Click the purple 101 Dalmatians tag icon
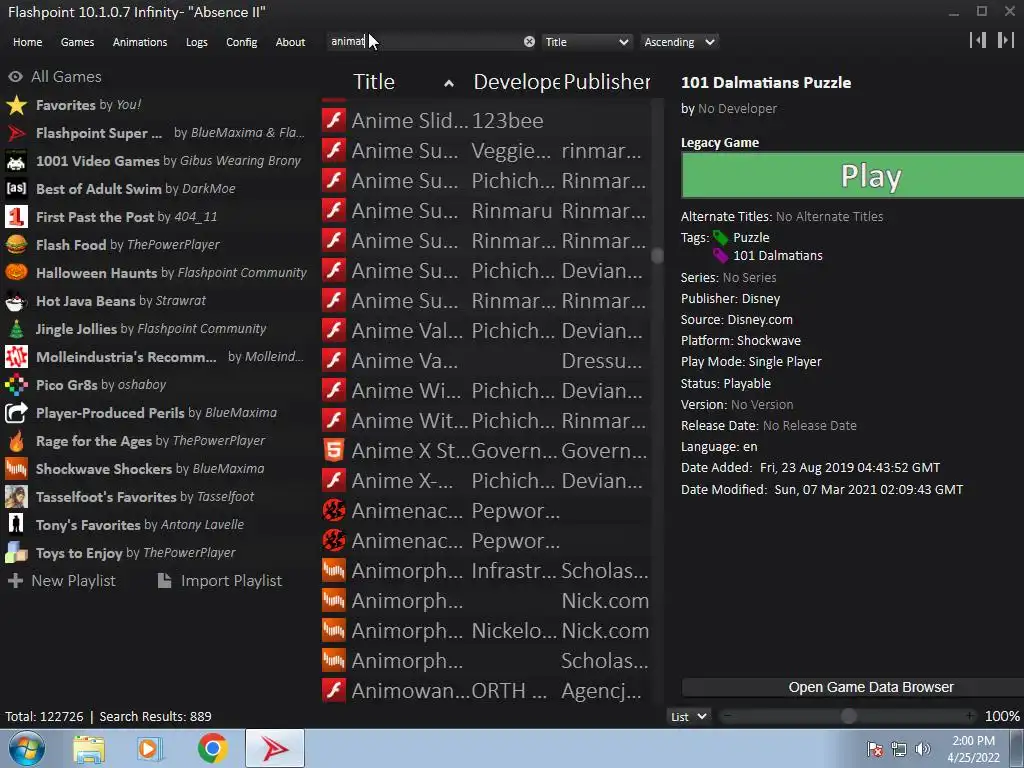1024x768 pixels. click(721, 255)
